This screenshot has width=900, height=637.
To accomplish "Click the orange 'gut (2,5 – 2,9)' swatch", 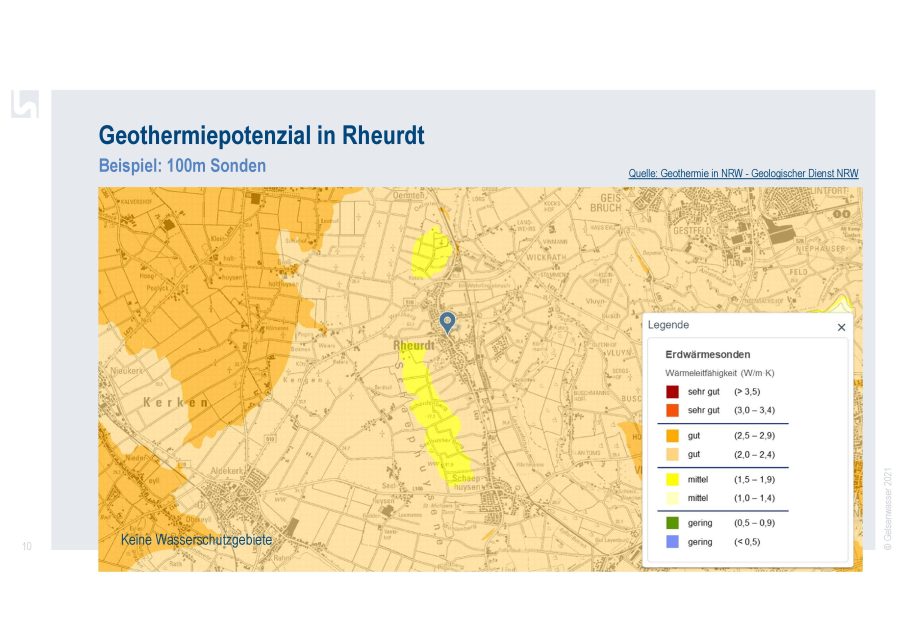I will click(672, 436).
